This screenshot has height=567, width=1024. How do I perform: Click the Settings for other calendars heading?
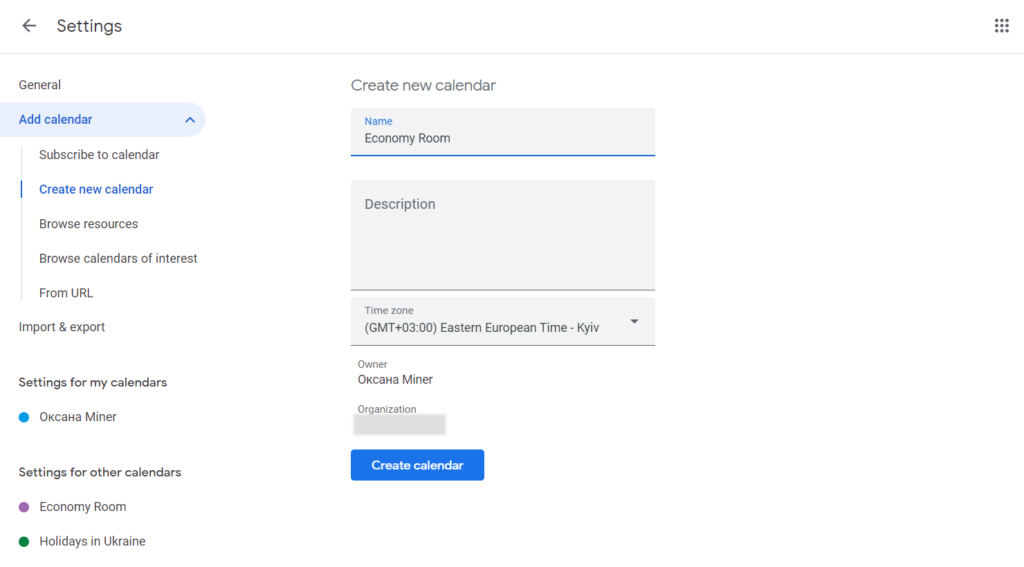pos(100,472)
